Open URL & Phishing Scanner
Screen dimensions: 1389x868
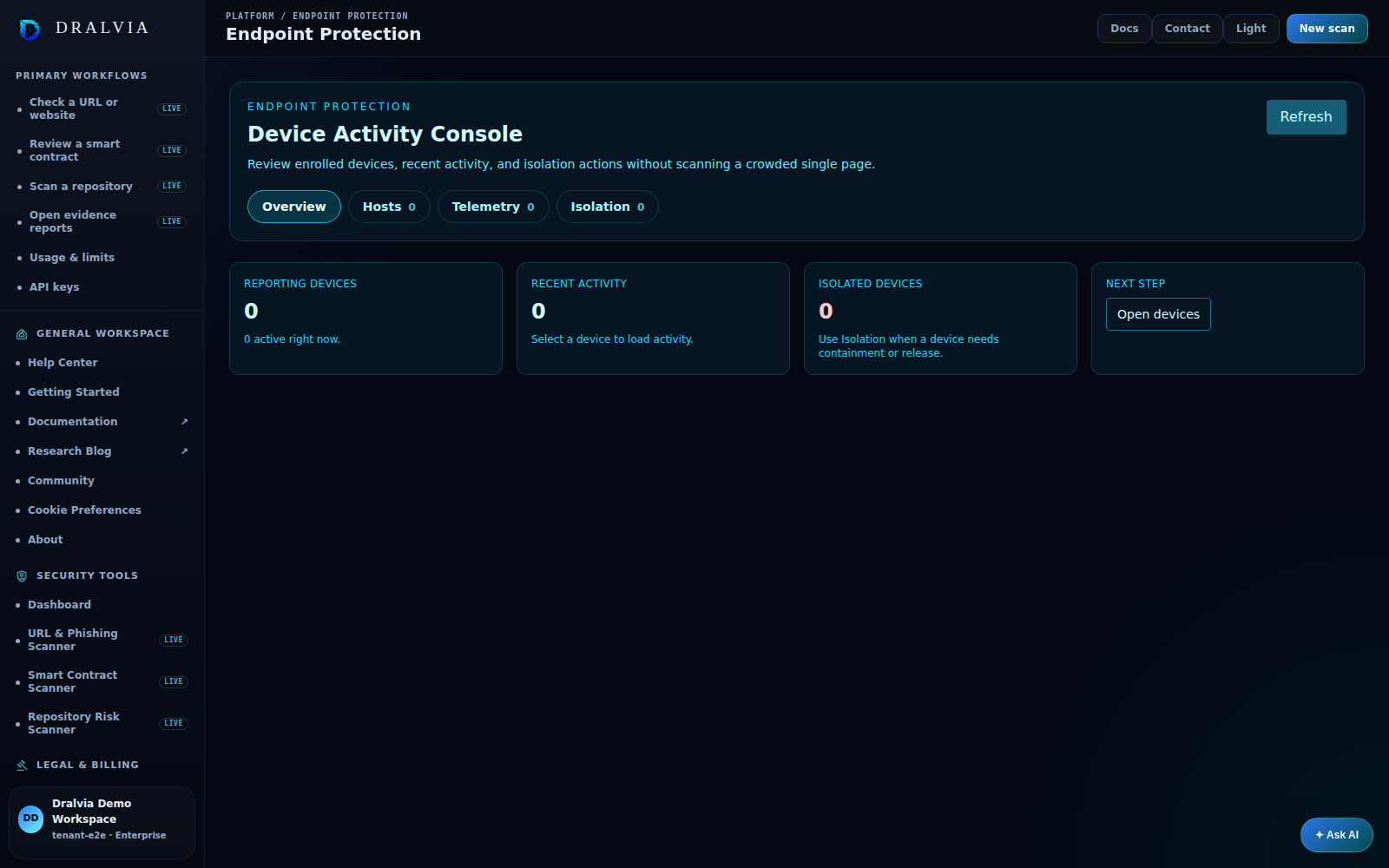pyautogui.click(x=102, y=640)
